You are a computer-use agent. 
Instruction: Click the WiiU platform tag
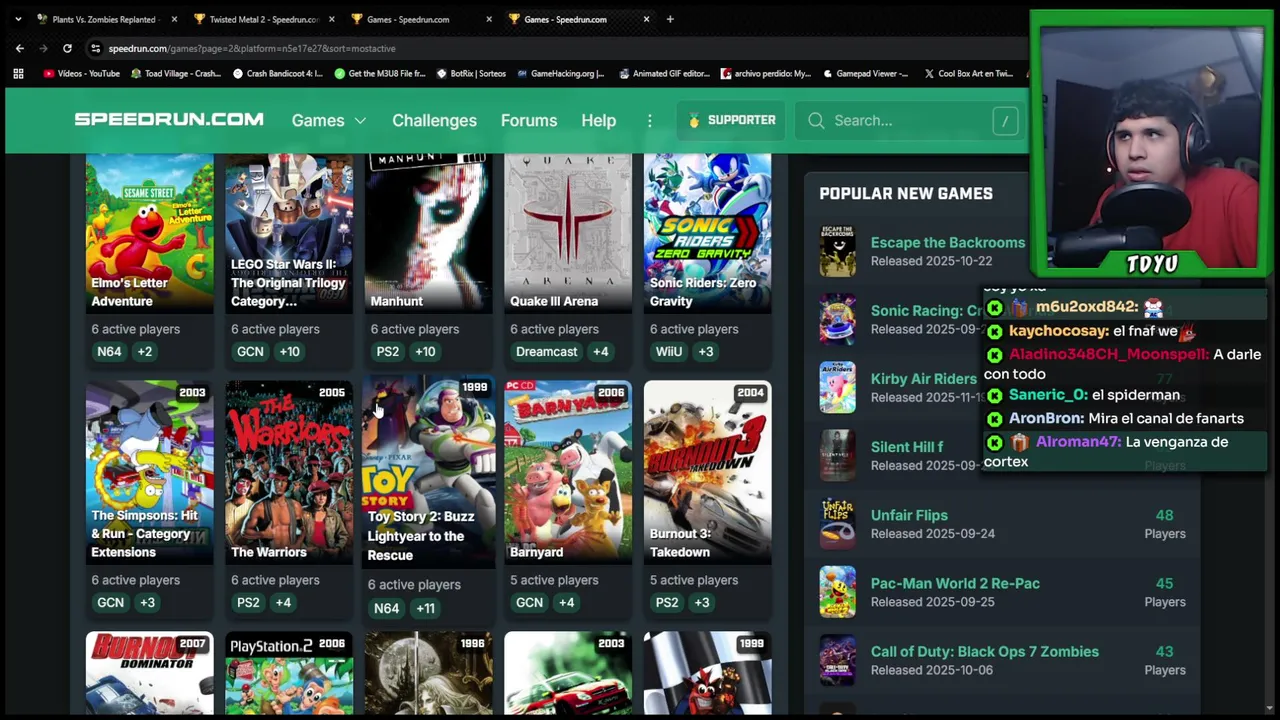coord(668,351)
